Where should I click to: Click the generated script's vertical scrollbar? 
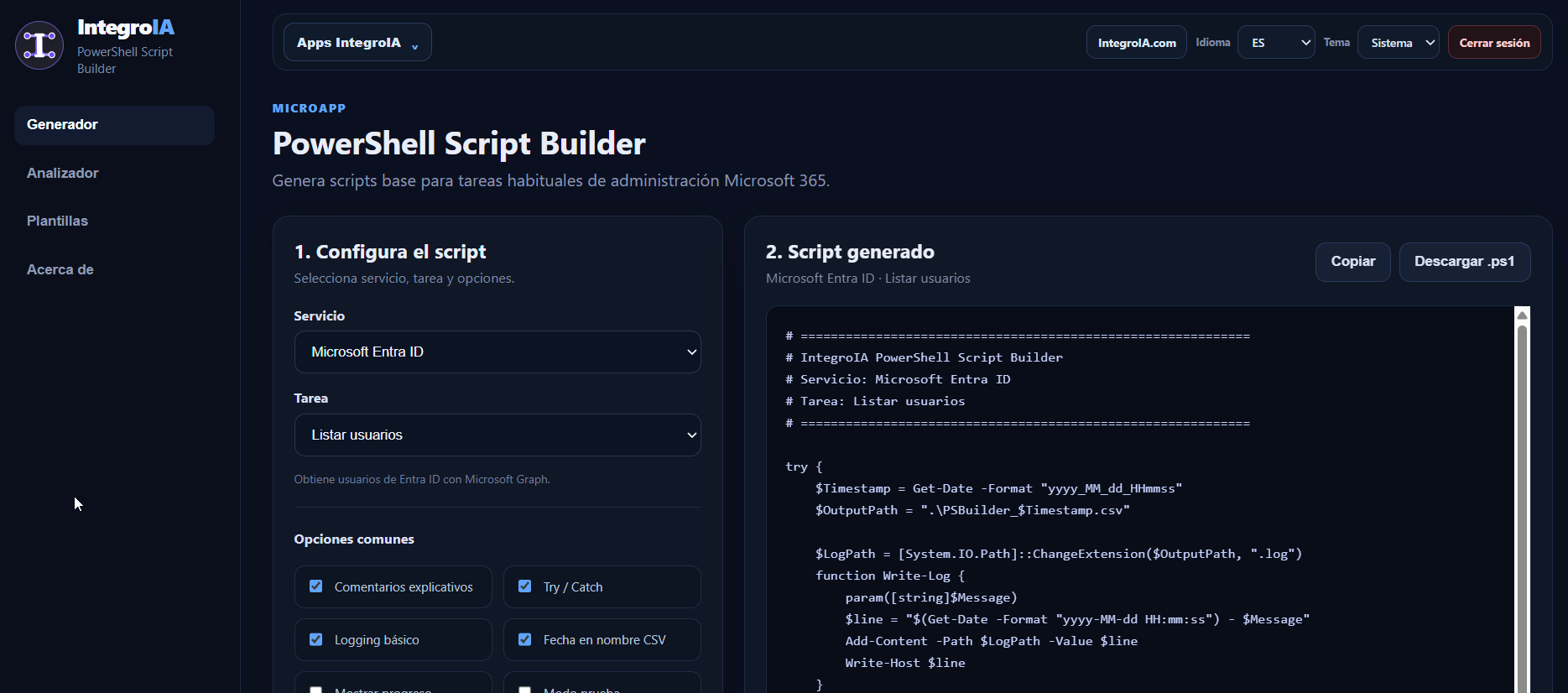1522,508
